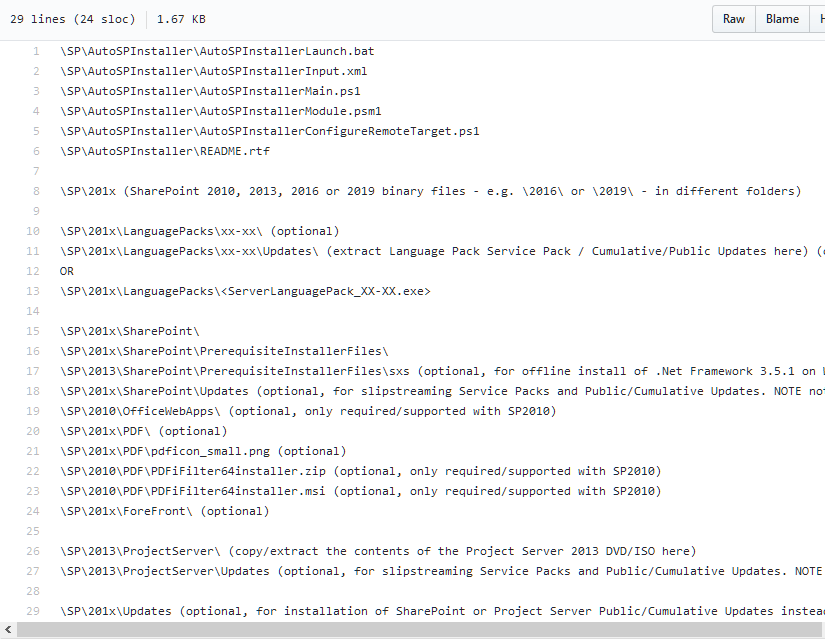Click the OfficeWebApps line
The image size is (825, 640).
coord(308,411)
